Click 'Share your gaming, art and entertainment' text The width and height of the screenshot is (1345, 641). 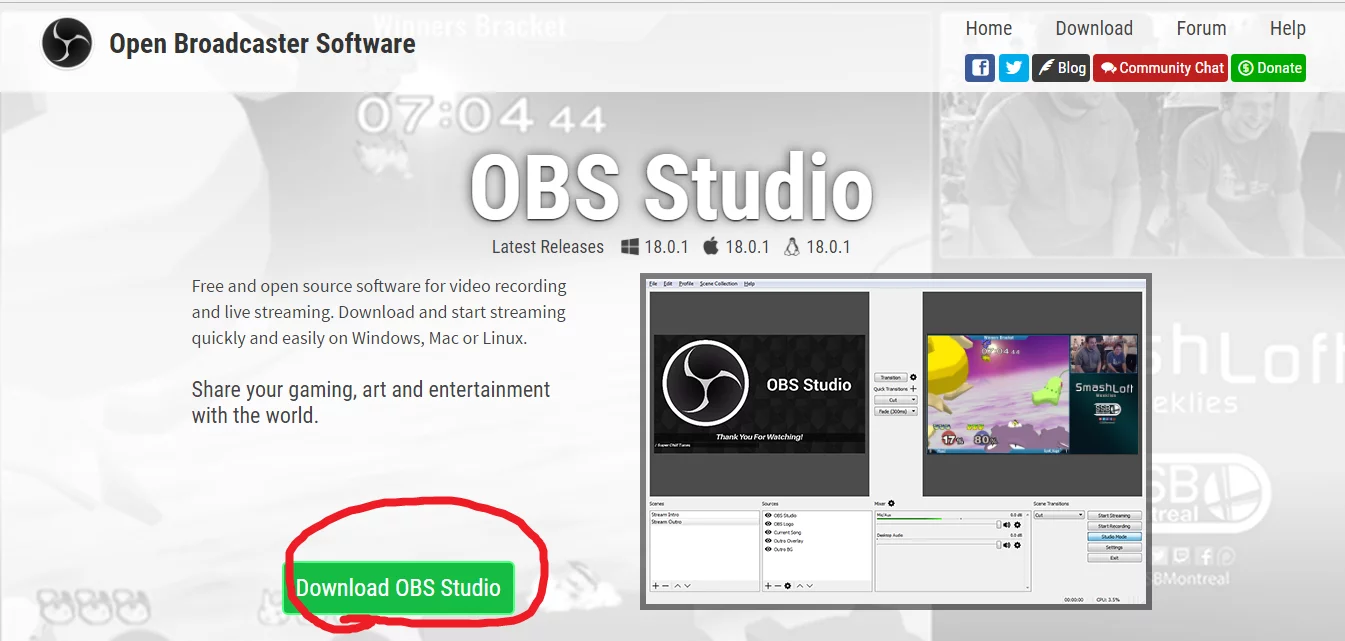(371, 402)
